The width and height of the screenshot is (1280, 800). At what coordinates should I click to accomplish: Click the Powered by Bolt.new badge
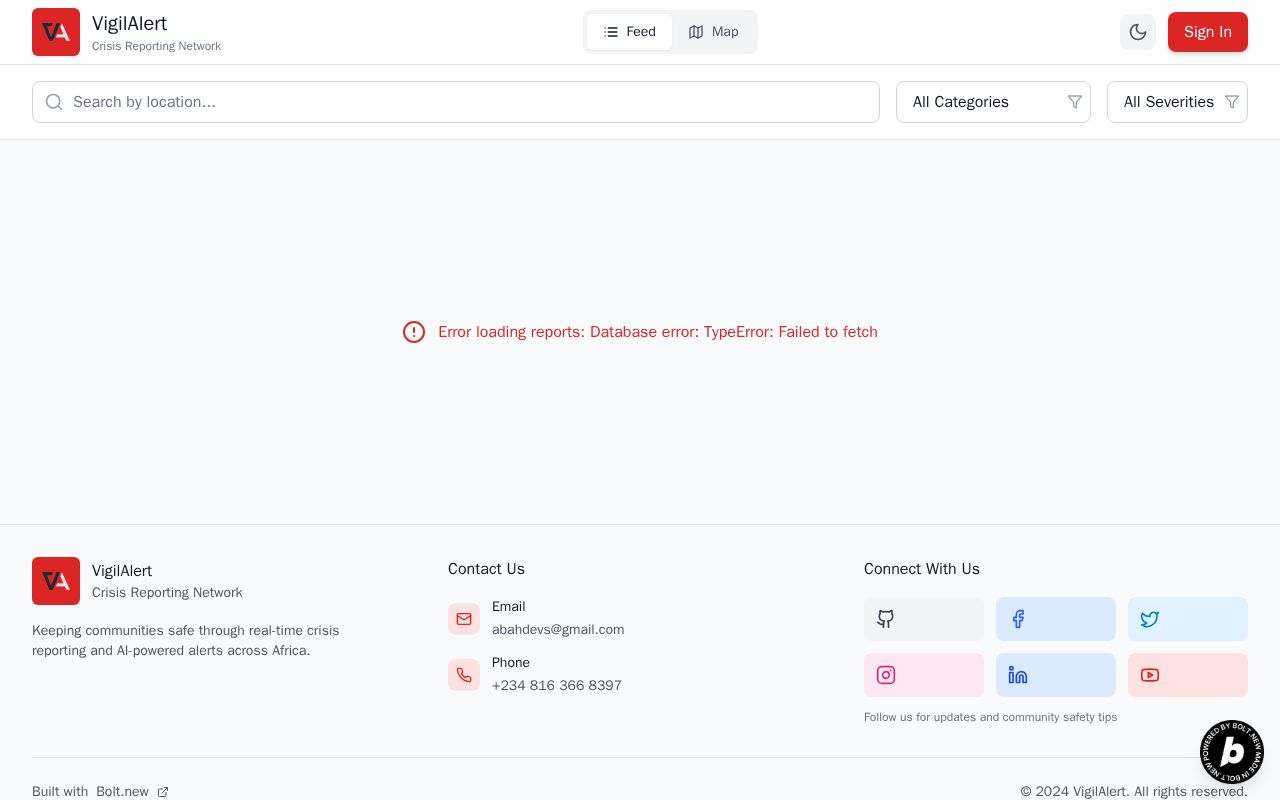coord(1232,752)
